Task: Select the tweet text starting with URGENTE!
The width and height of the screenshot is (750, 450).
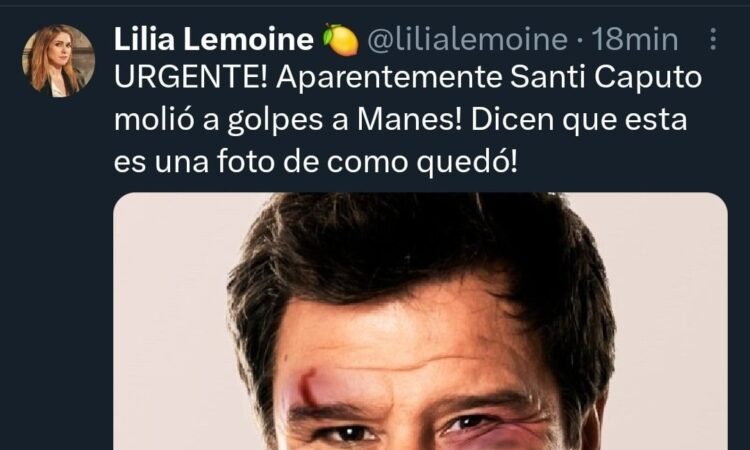Action: [x=408, y=119]
